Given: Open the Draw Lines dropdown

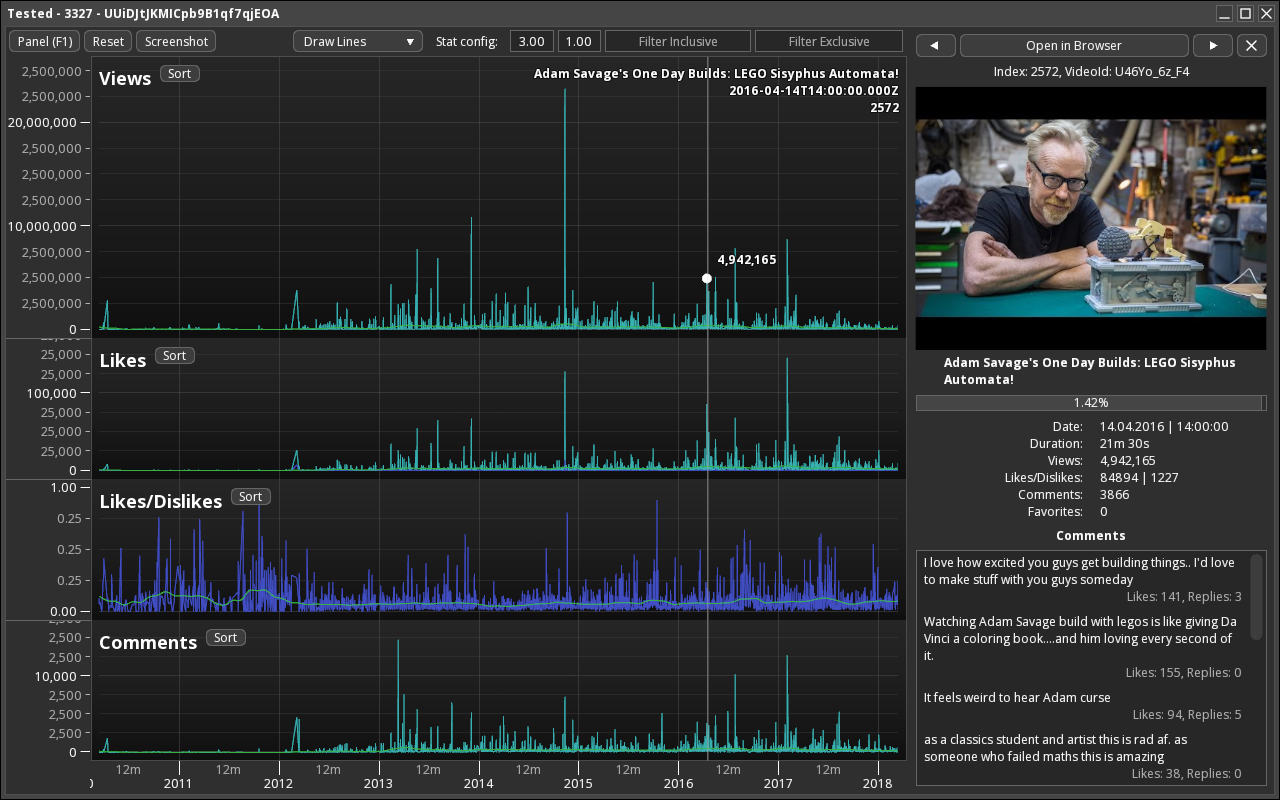Looking at the screenshot, I should 358,41.
